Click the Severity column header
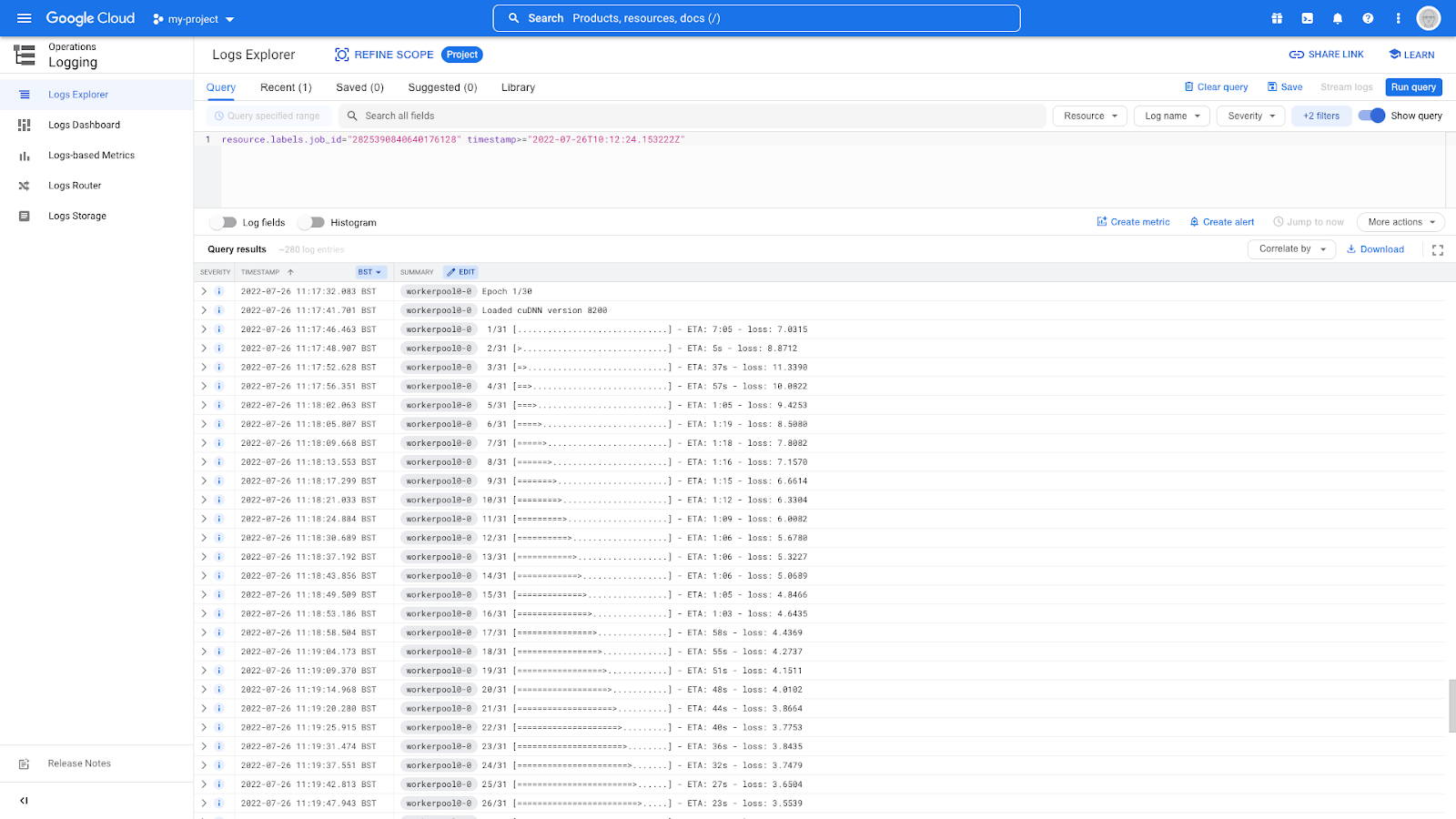This screenshot has width=1456, height=819. (x=216, y=272)
